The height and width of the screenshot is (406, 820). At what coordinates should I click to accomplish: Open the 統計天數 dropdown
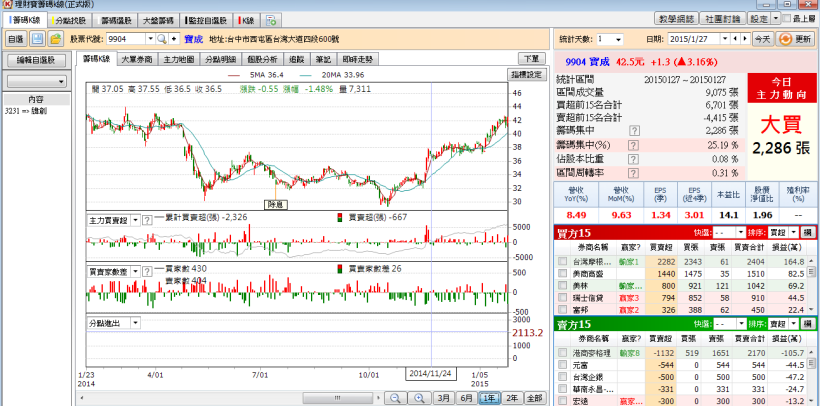click(x=619, y=39)
